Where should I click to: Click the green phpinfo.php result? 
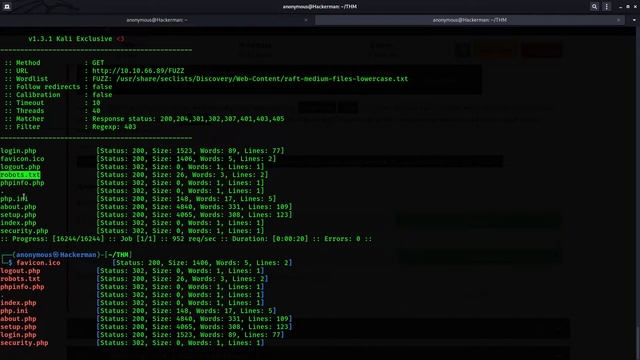(22, 183)
